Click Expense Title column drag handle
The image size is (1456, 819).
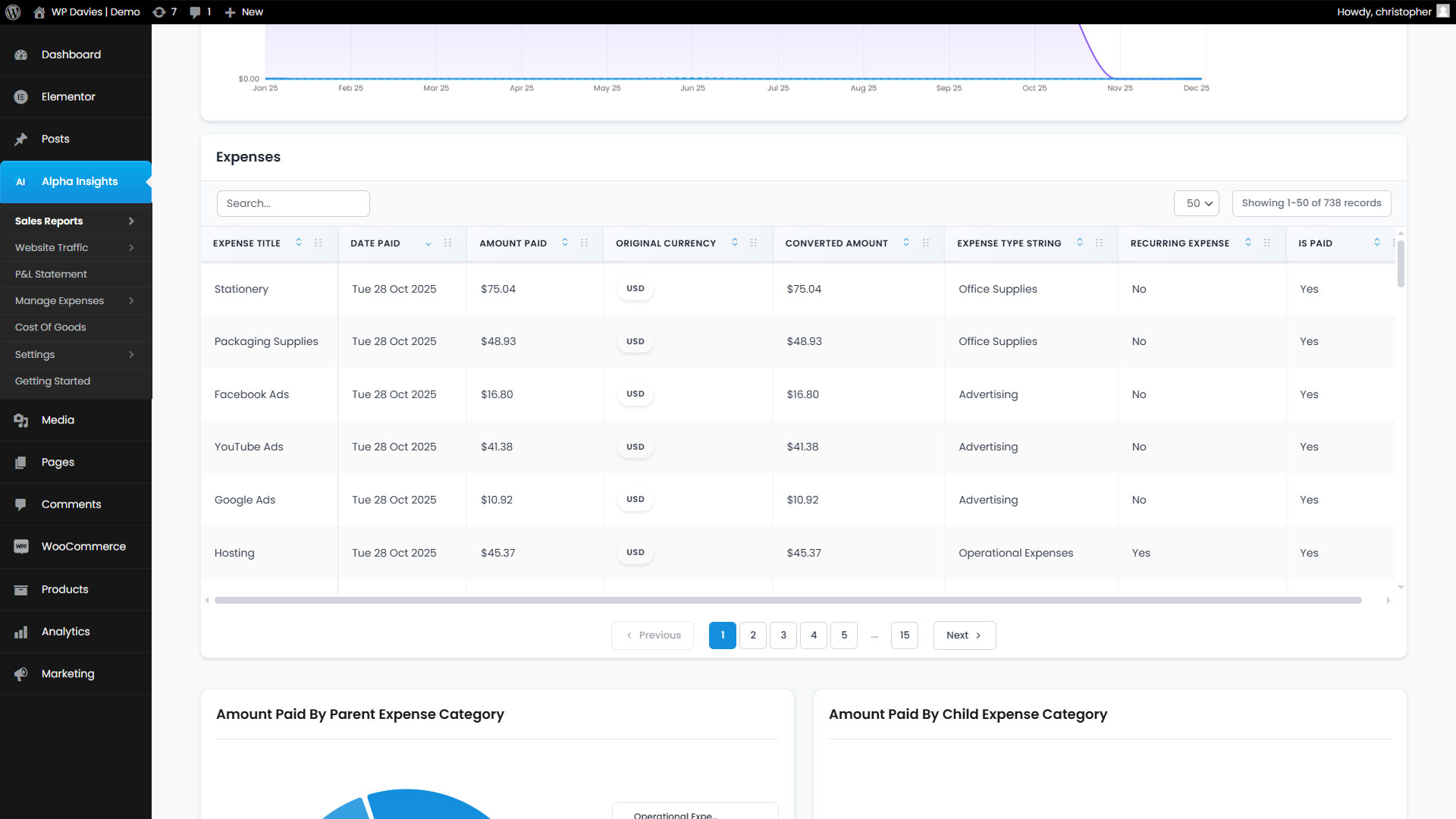[318, 243]
